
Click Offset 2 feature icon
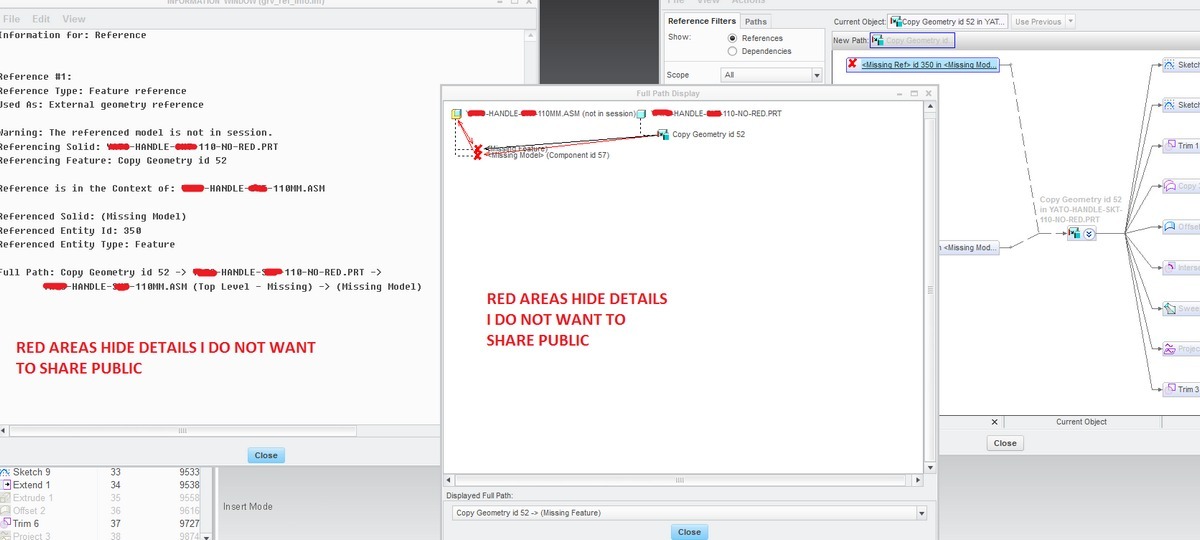coord(5,511)
